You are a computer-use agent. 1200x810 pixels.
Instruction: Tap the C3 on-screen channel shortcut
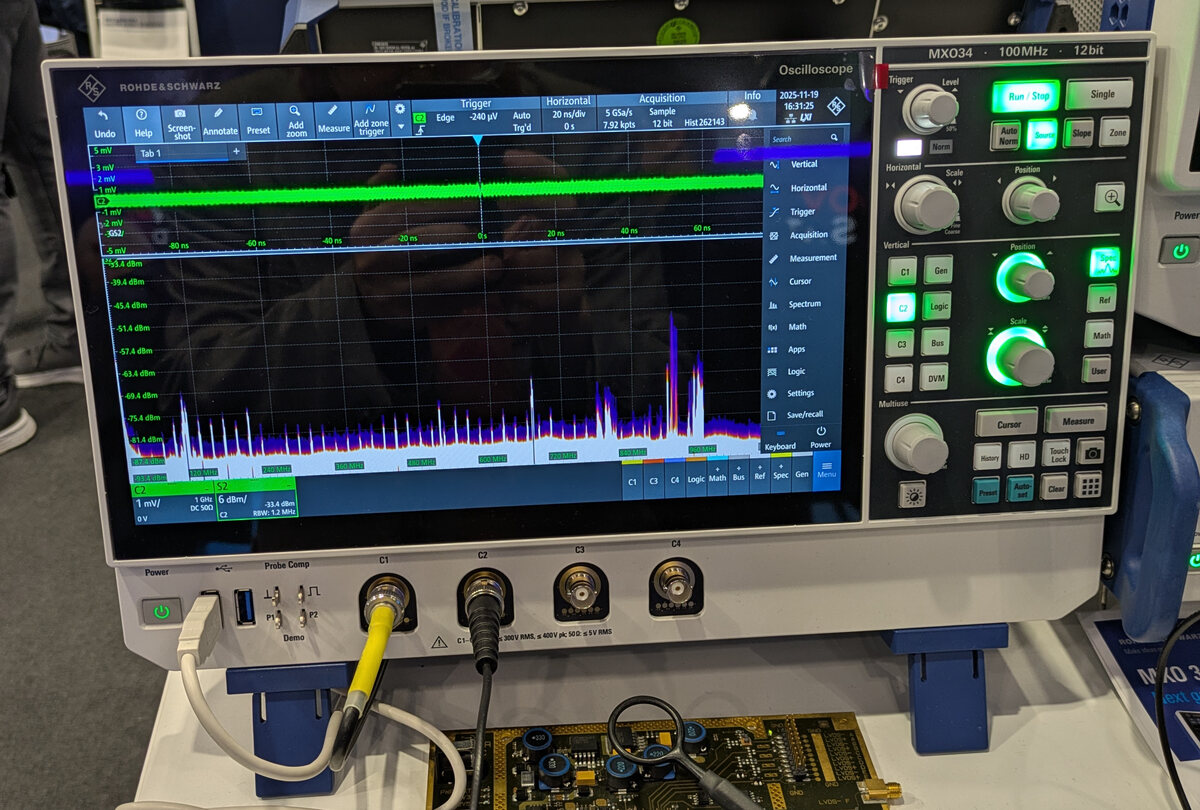pos(653,479)
